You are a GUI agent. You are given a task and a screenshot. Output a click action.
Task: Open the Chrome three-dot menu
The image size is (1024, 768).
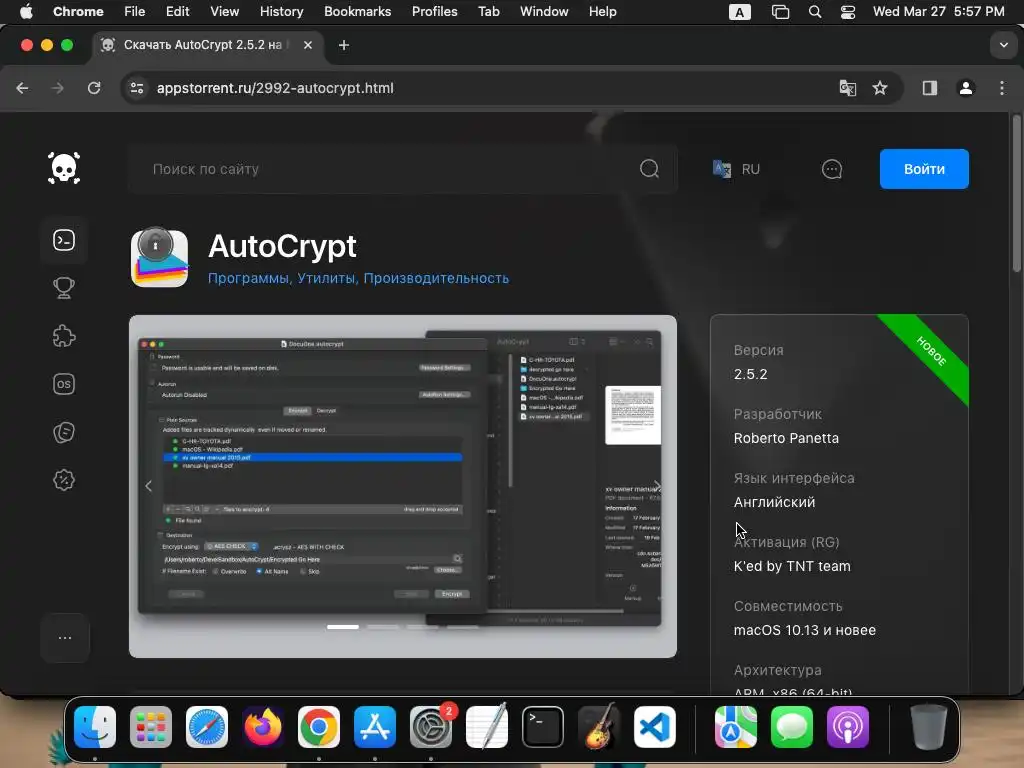click(1002, 88)
